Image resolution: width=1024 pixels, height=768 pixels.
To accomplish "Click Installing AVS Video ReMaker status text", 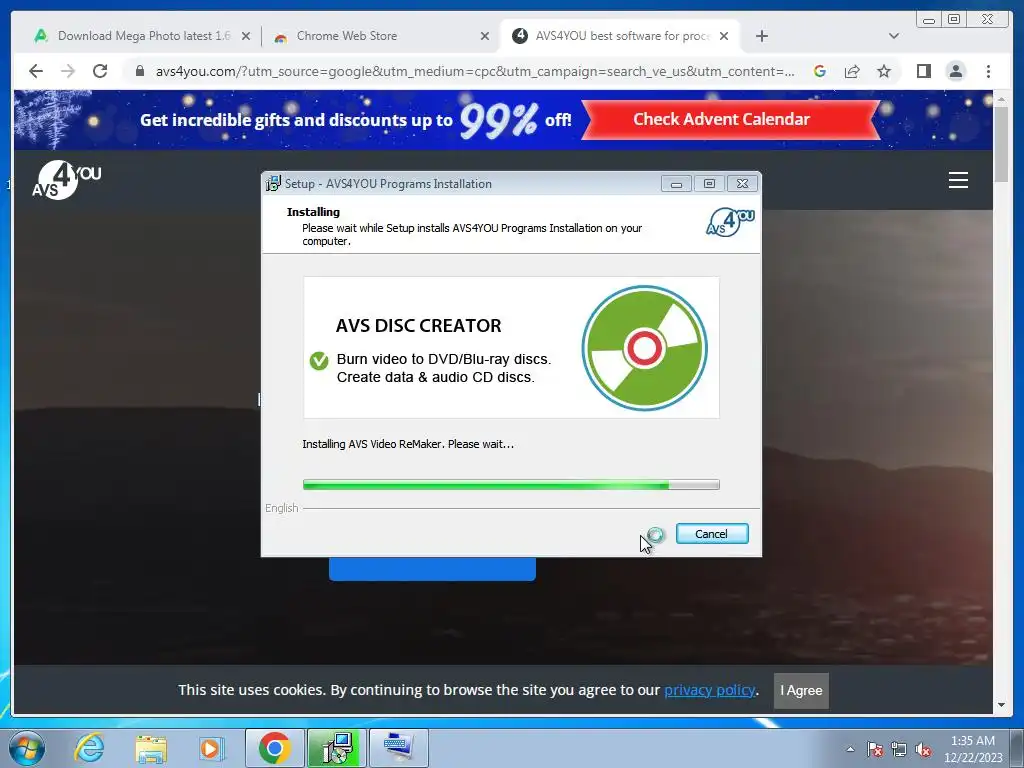I will tap(408, 444).
